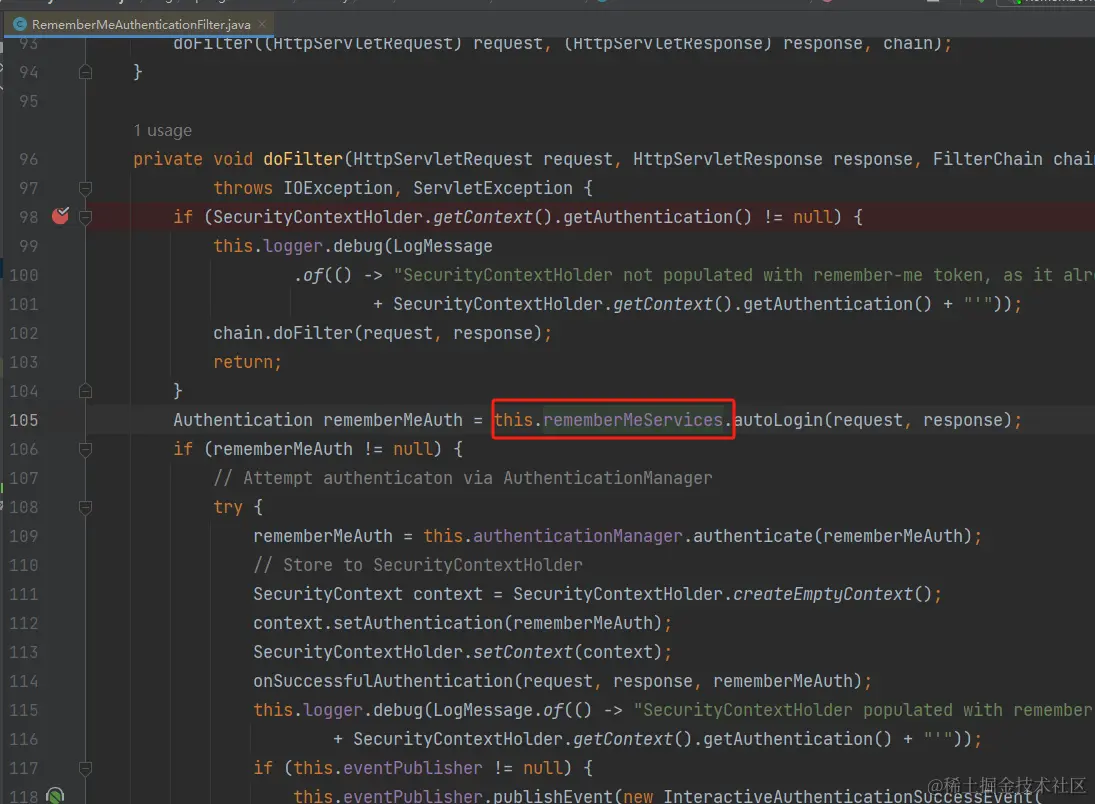Collapse the eventPublisher if block at line 117
1095x804 pixels.
(x=85, y=768)
